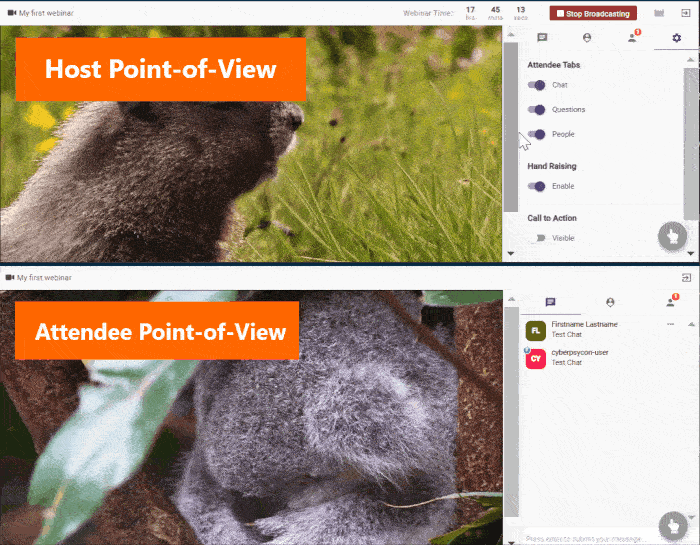Click cyberpsycon-user avatar in chat

click(536, 358)
